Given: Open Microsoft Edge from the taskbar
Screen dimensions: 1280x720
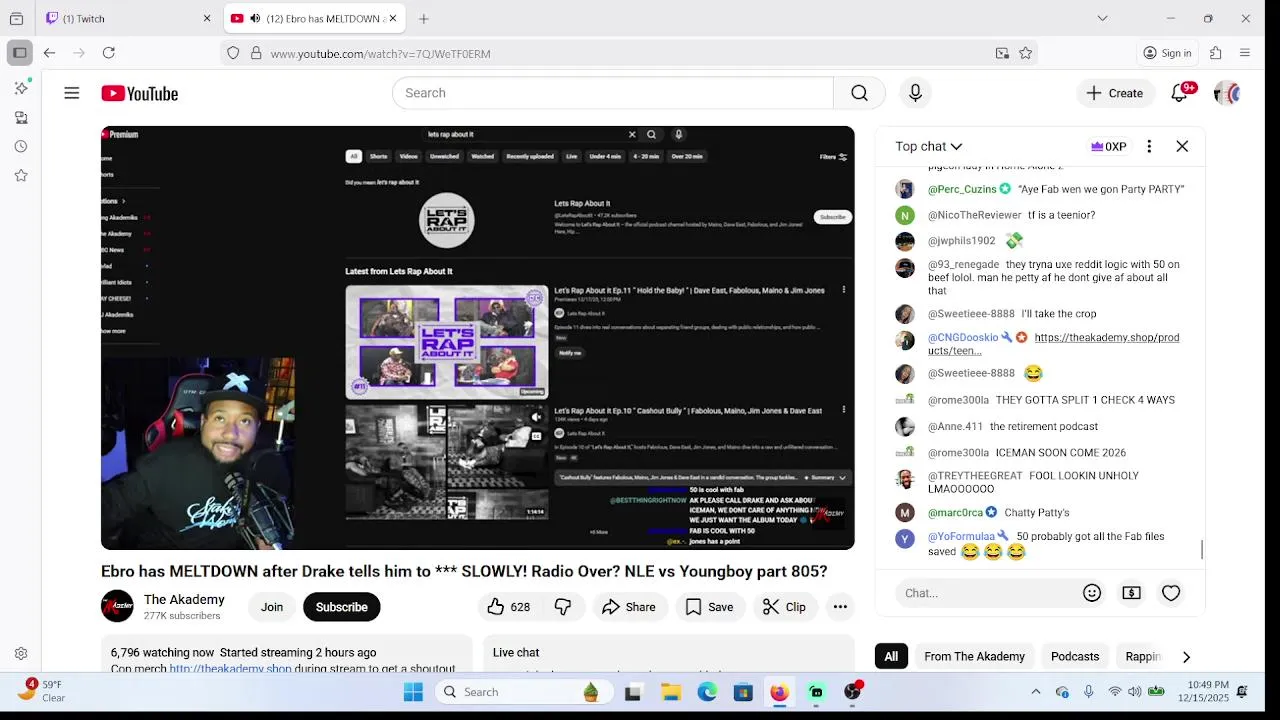Looking at the screenshot, I should coord(707,692).
